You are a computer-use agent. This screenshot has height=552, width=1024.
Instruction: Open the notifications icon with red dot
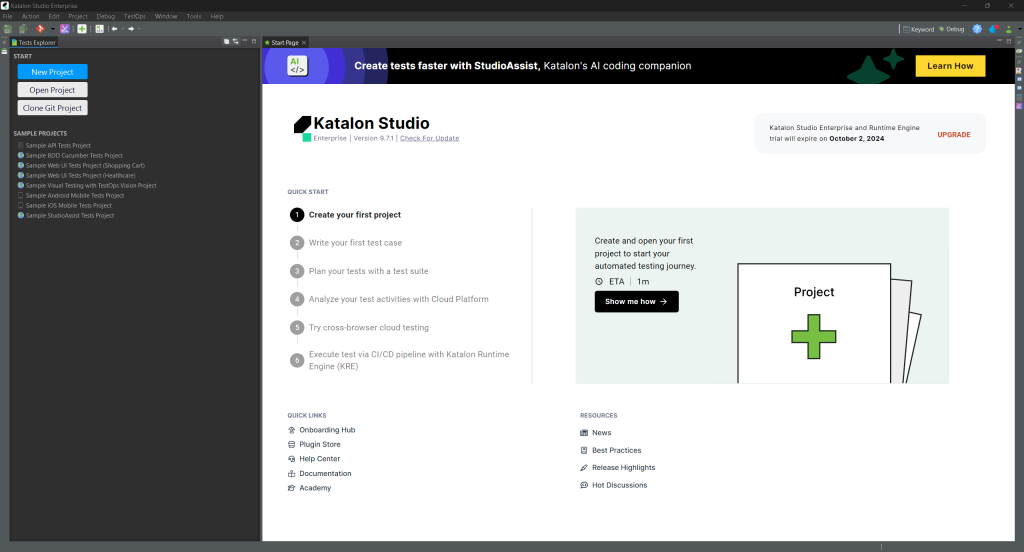tap(993, 29)
